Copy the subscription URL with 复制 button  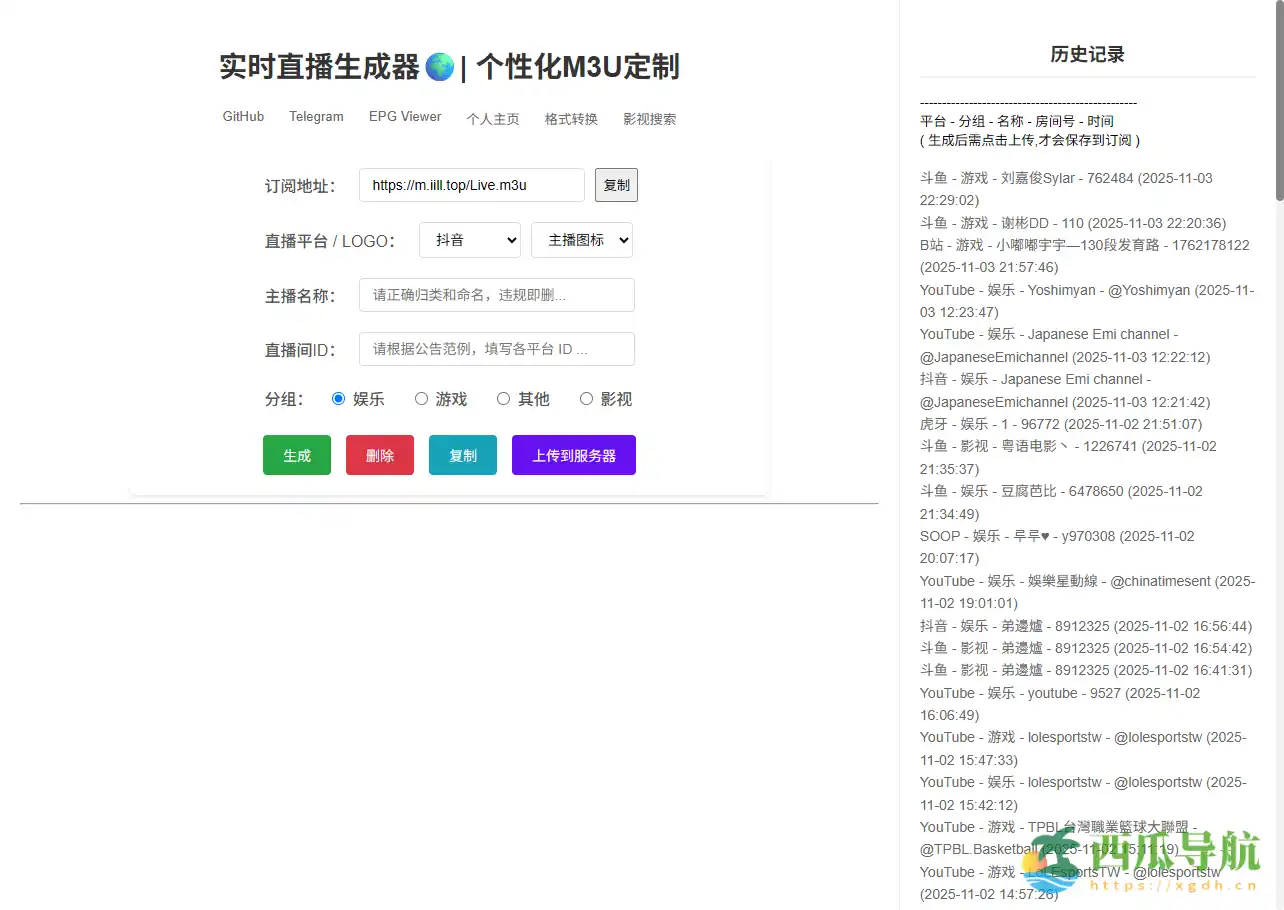pyautogui.click(x=616, y=185)
